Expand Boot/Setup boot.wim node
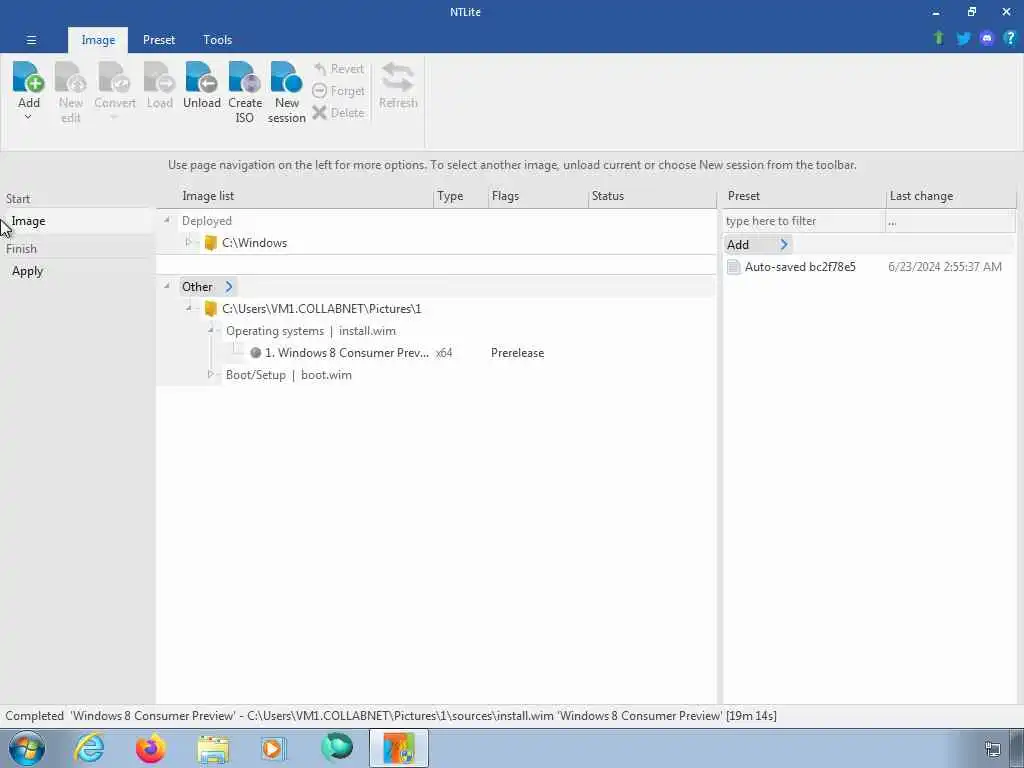Screen dimensions: 1024x768 pyautogui.click(x=211, y=374)
